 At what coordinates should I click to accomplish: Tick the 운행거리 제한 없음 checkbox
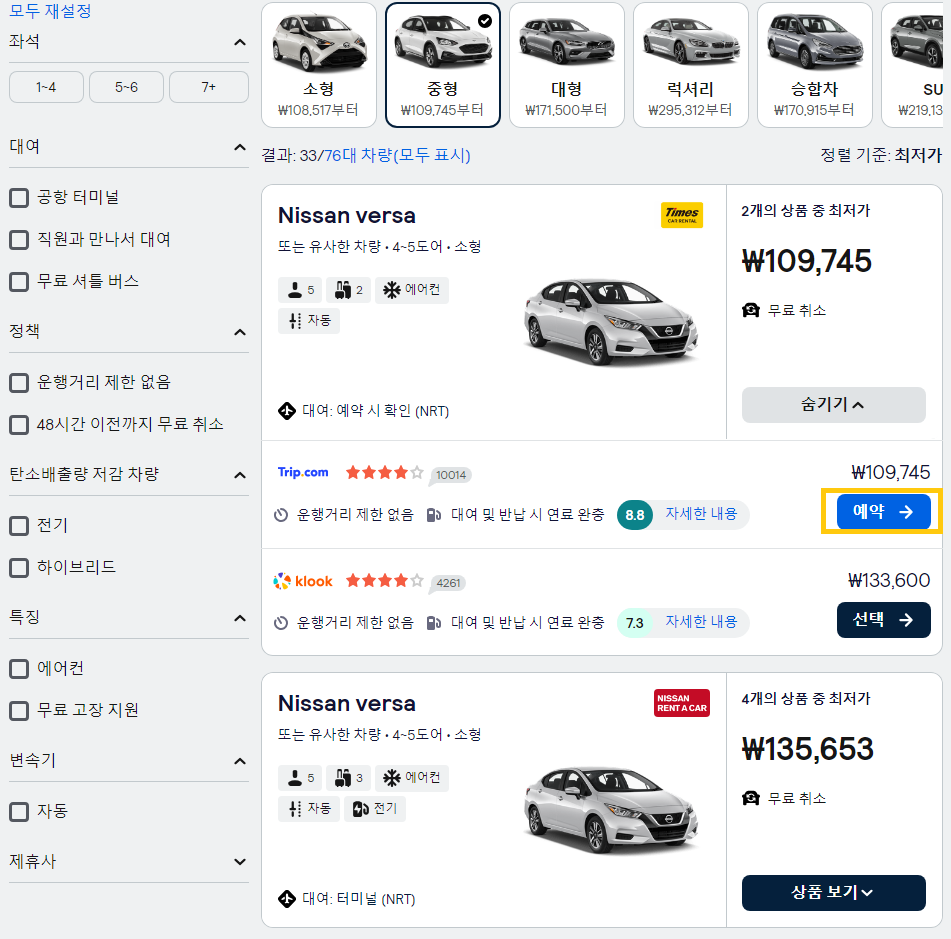(x=19, y=383)
